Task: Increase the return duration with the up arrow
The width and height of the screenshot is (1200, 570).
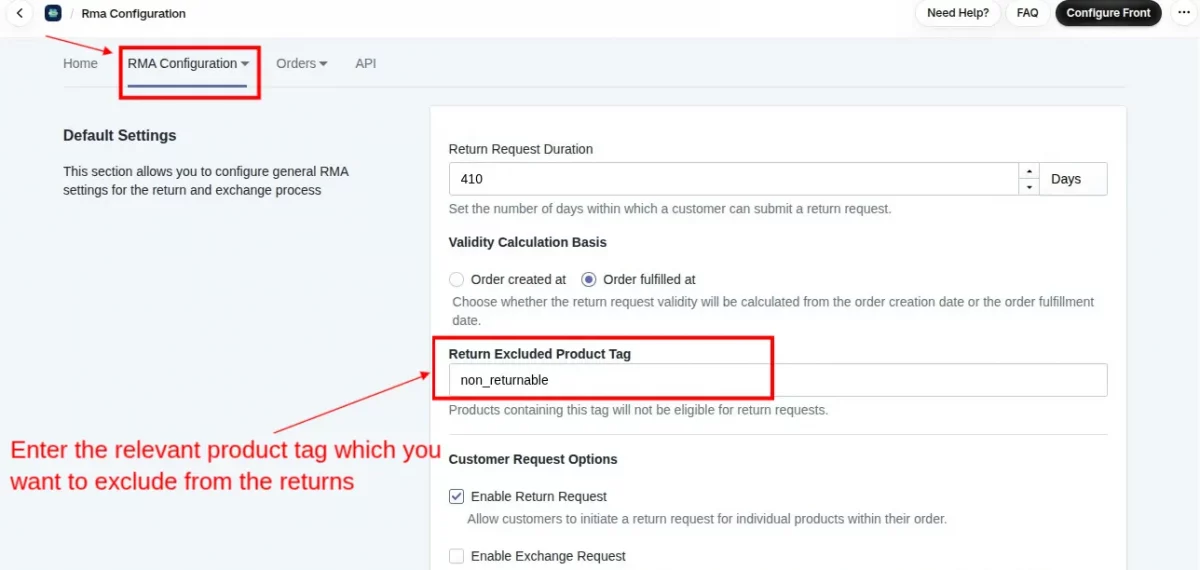Action: coord(1028,171)
